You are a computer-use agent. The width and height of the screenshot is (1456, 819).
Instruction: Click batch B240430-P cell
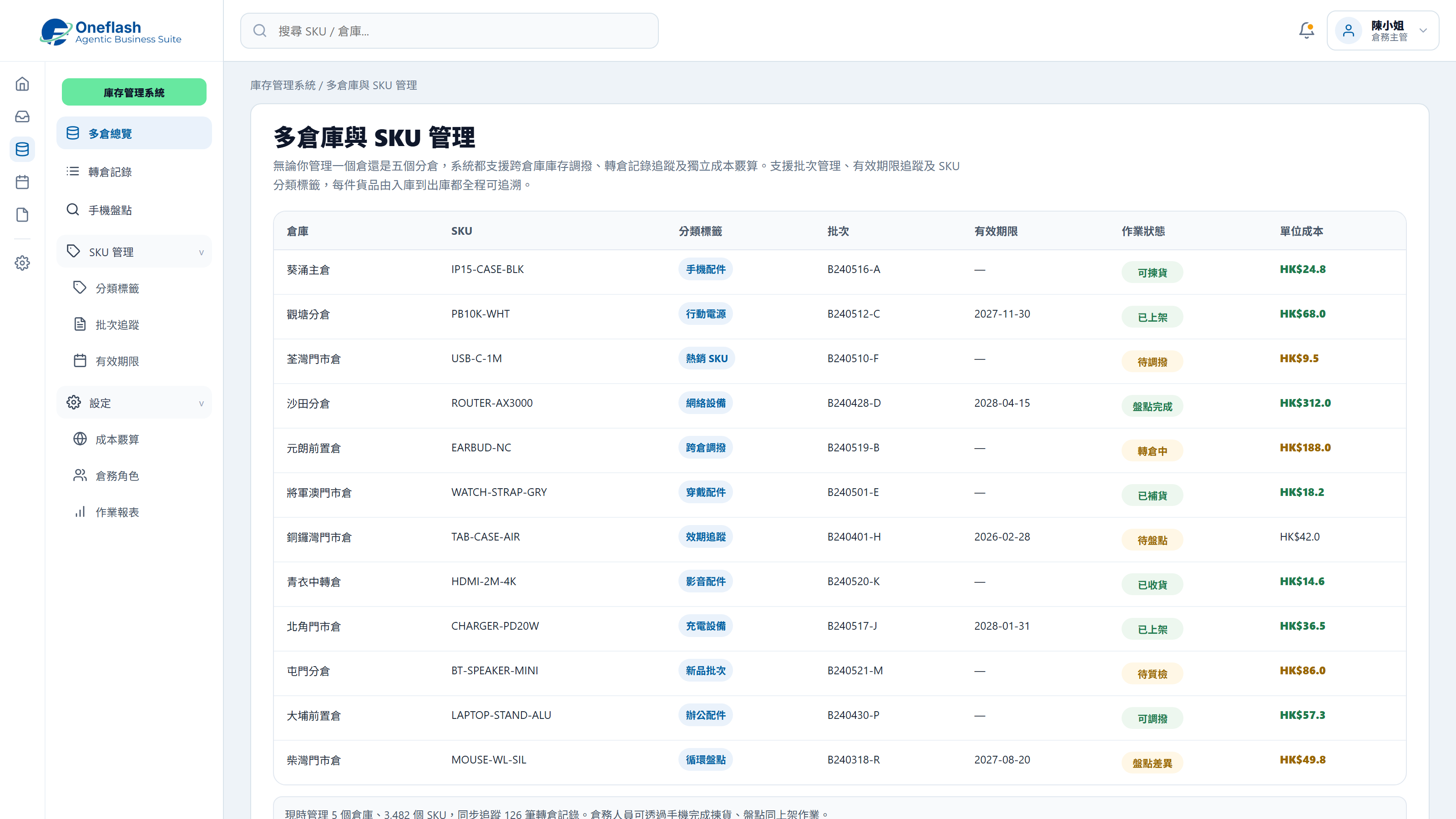pyautogui.click(x=853, y=715)
